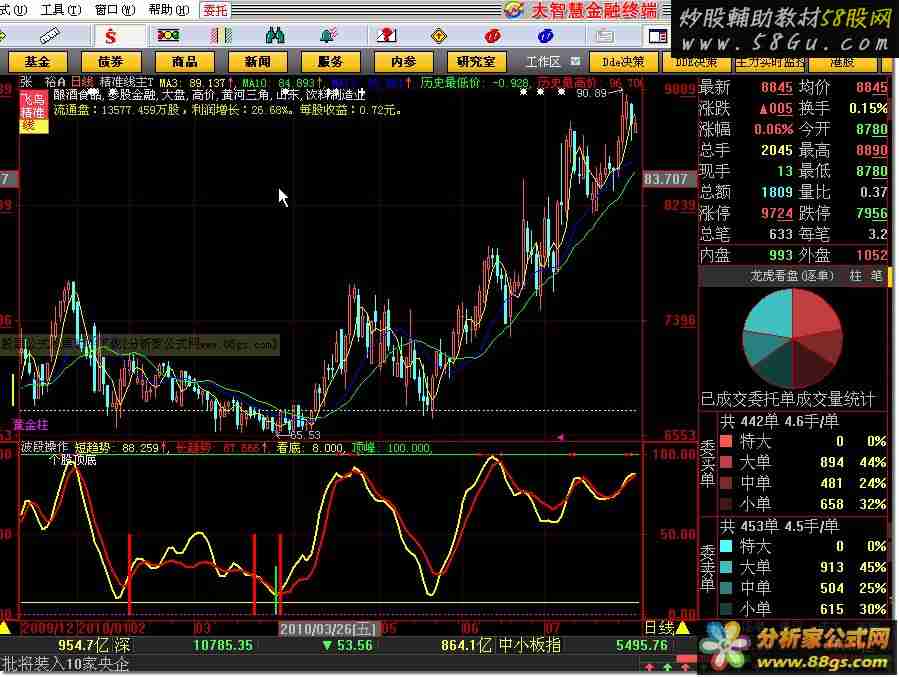Screen dimensions: 899x677
Task: Click the binoculars search toolbar icon
Action: click(276, 36)
